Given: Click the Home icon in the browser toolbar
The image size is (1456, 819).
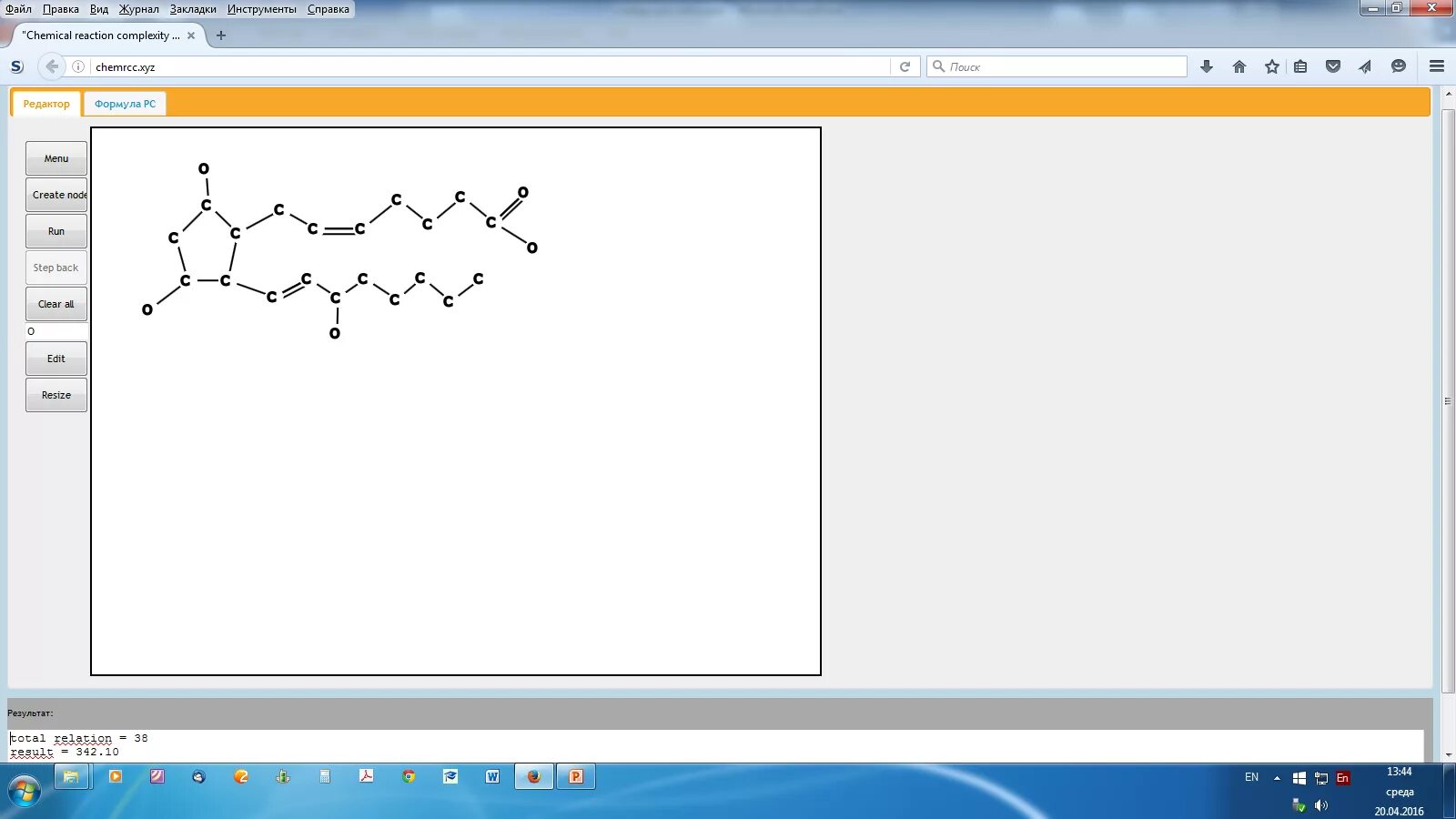Looking at the screenshot, I should [x=1239, y=66].
